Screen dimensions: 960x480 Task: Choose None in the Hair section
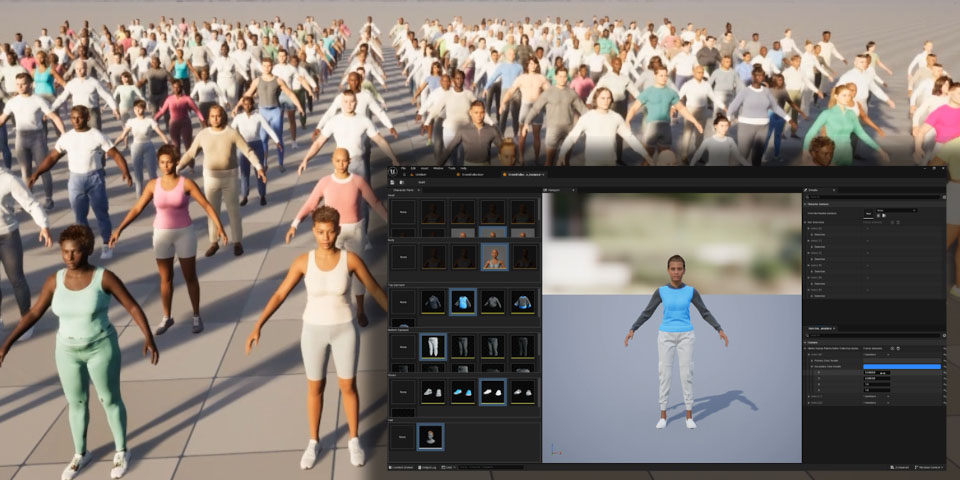(x=403, y=437)
